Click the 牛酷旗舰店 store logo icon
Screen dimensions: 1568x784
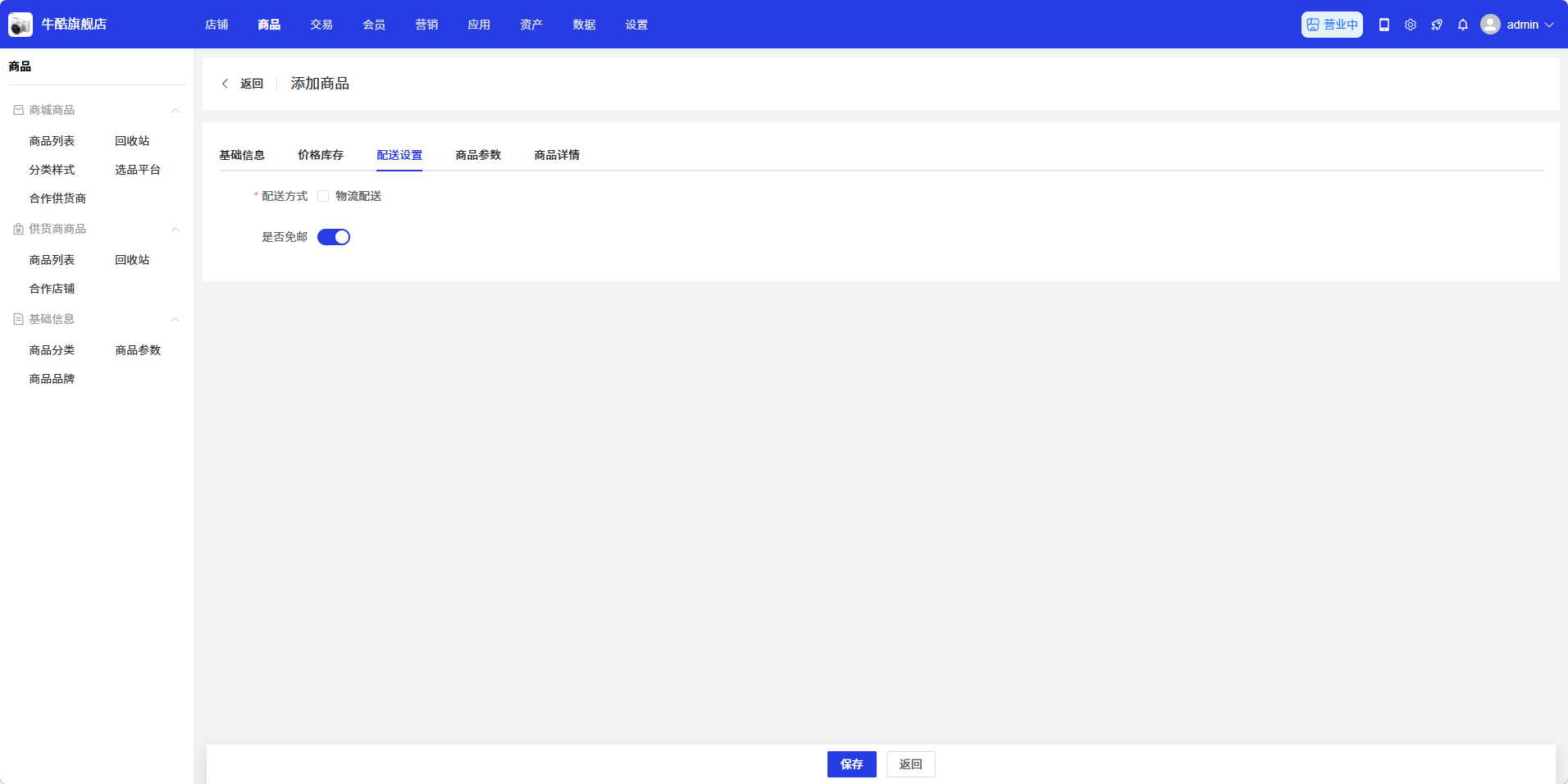(x=21, y=25)
